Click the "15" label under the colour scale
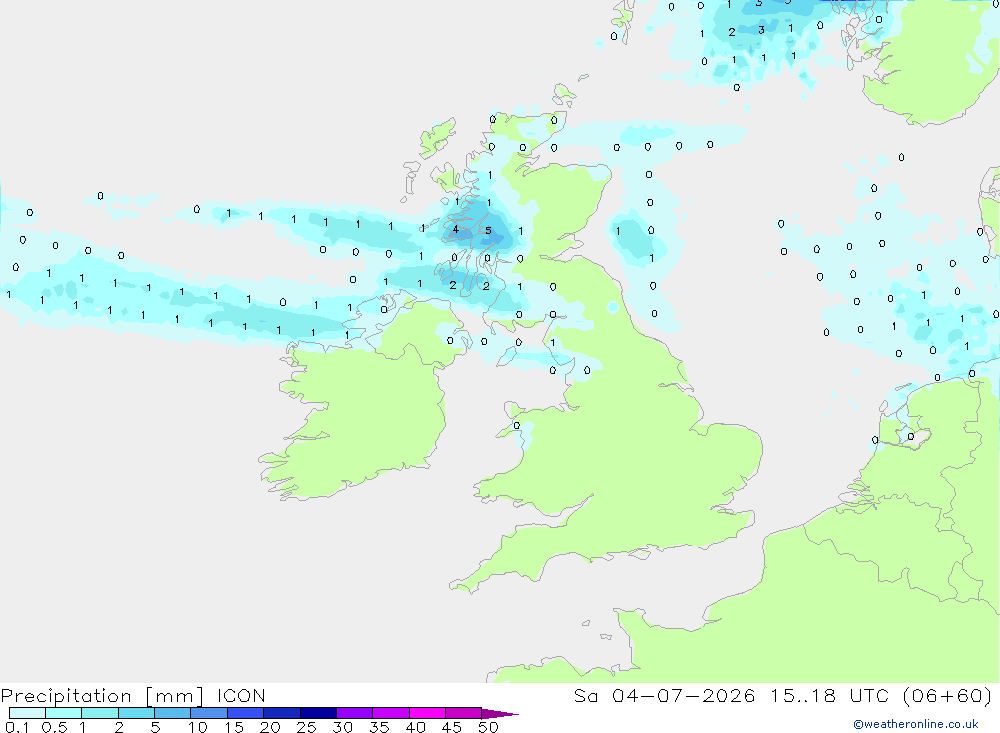 [234, 727]
